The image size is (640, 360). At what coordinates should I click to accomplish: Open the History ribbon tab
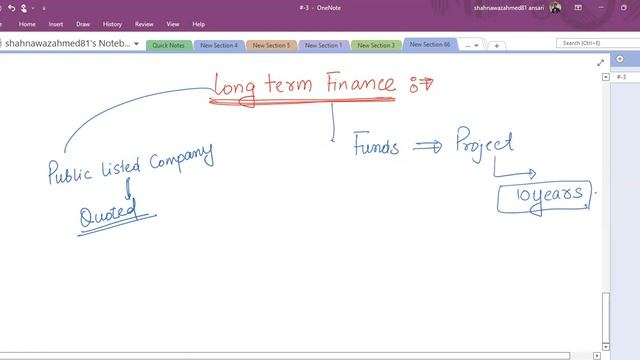click(112, 24)
